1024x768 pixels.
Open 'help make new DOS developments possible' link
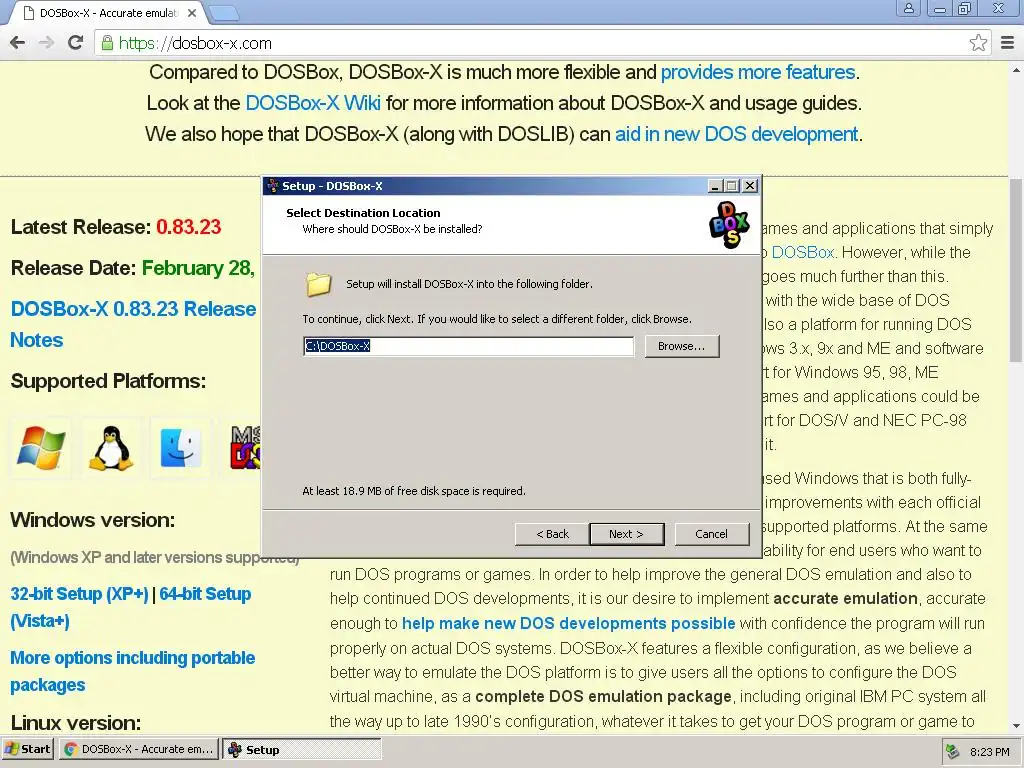pos(569,623)
